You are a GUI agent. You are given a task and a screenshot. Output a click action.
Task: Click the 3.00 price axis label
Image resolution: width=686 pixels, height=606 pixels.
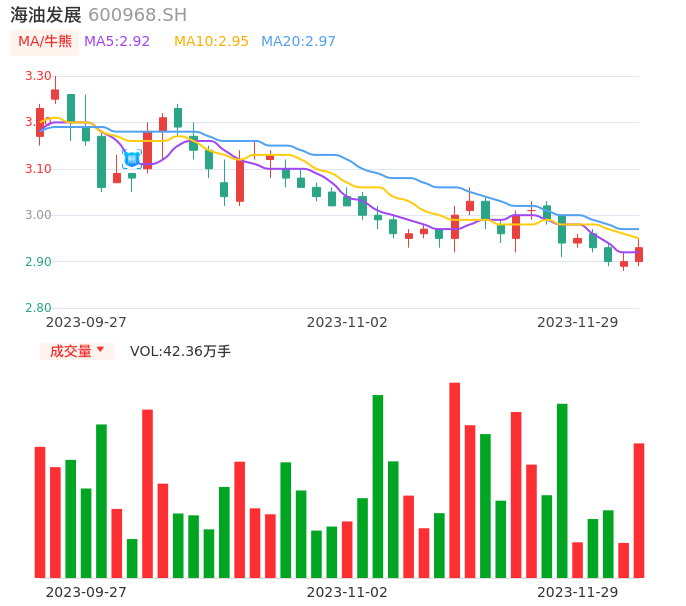38,215
